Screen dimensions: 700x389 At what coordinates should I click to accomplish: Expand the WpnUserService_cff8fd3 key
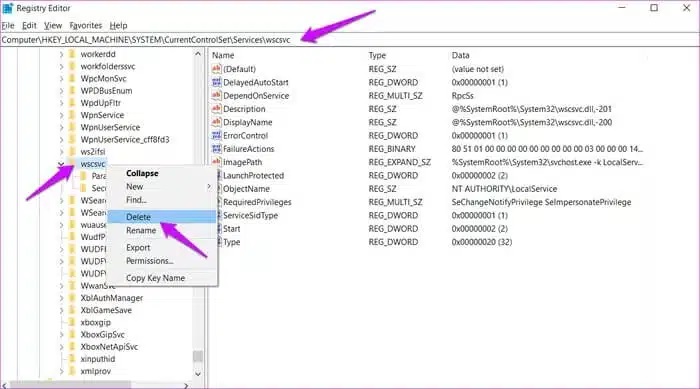click(x=62, y=140)
